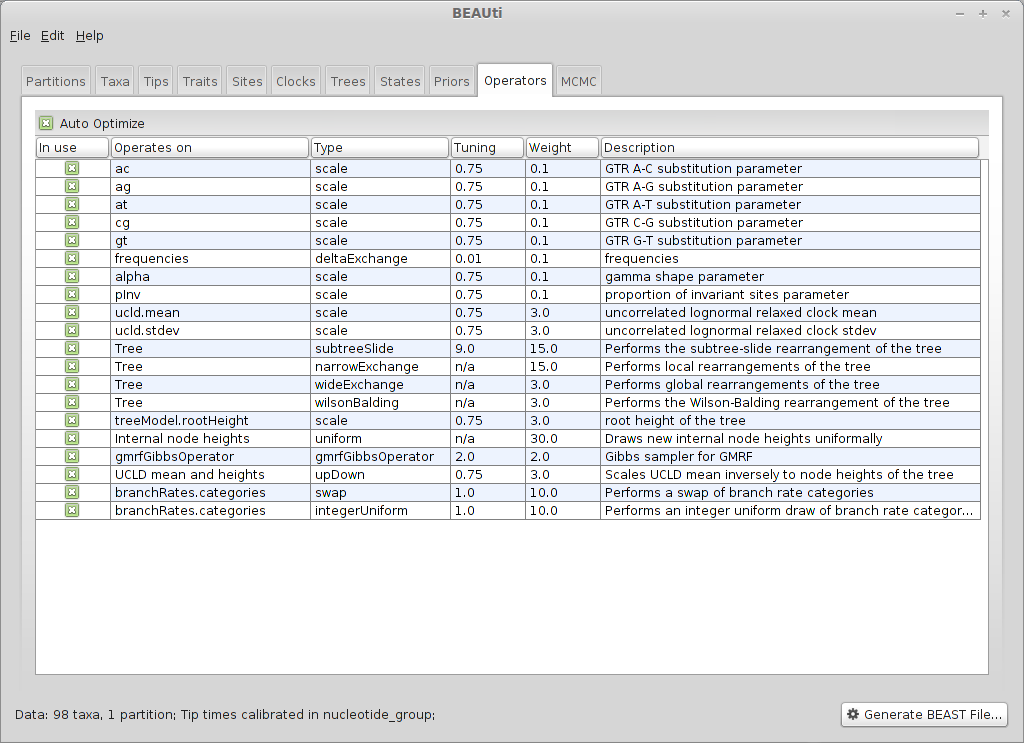The height and width of the screenshot is (743, 1024).
Task: Click the Description column header
Action: pos(790,148)
